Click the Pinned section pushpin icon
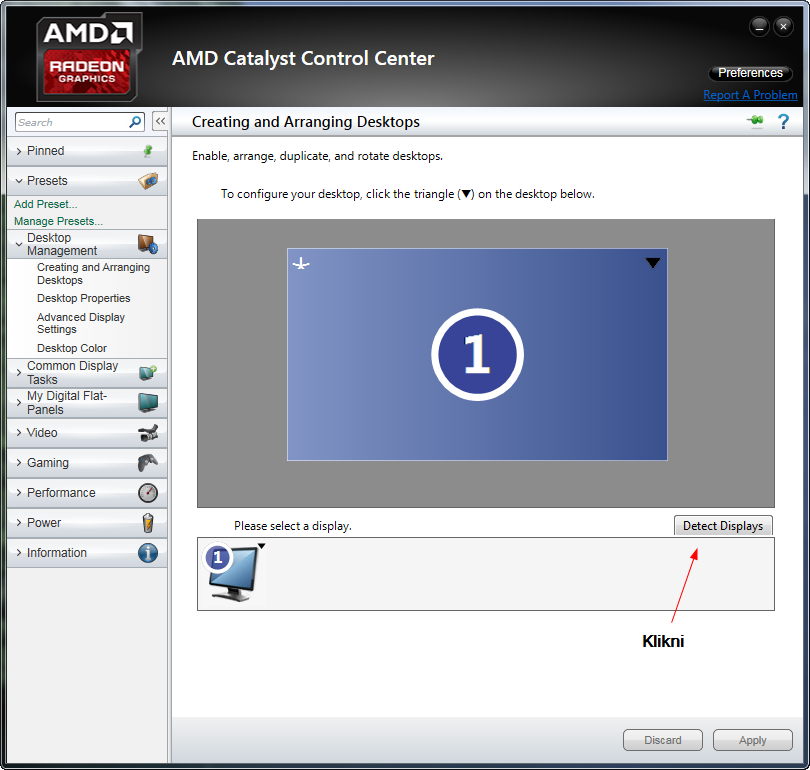The image size is (810, 770). click(148, 151)
